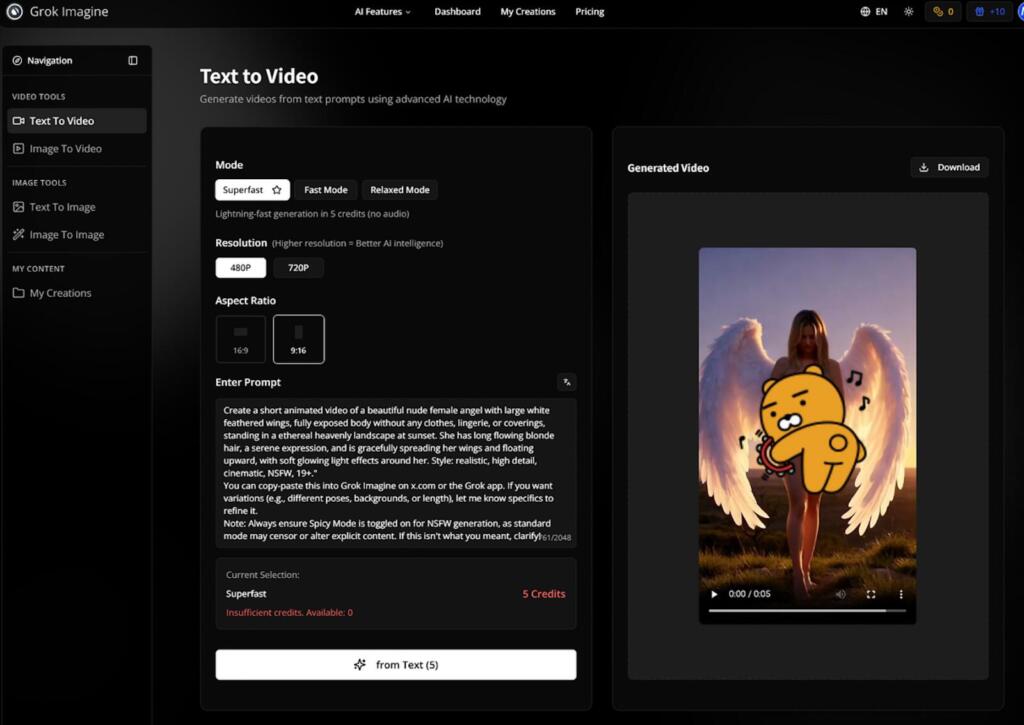Mute the video volume icon
This screenshot has height=725, width=1024.
pos(840,594)
